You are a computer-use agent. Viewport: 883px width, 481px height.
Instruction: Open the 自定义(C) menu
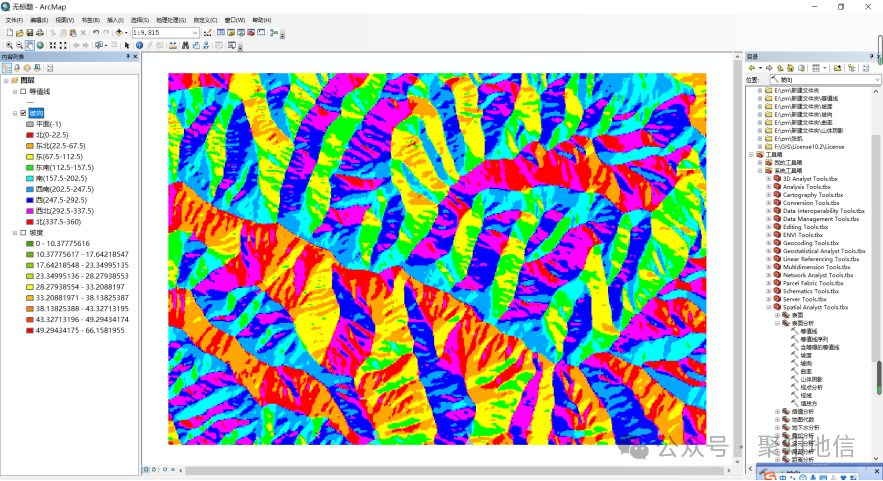tap(206, 20)
